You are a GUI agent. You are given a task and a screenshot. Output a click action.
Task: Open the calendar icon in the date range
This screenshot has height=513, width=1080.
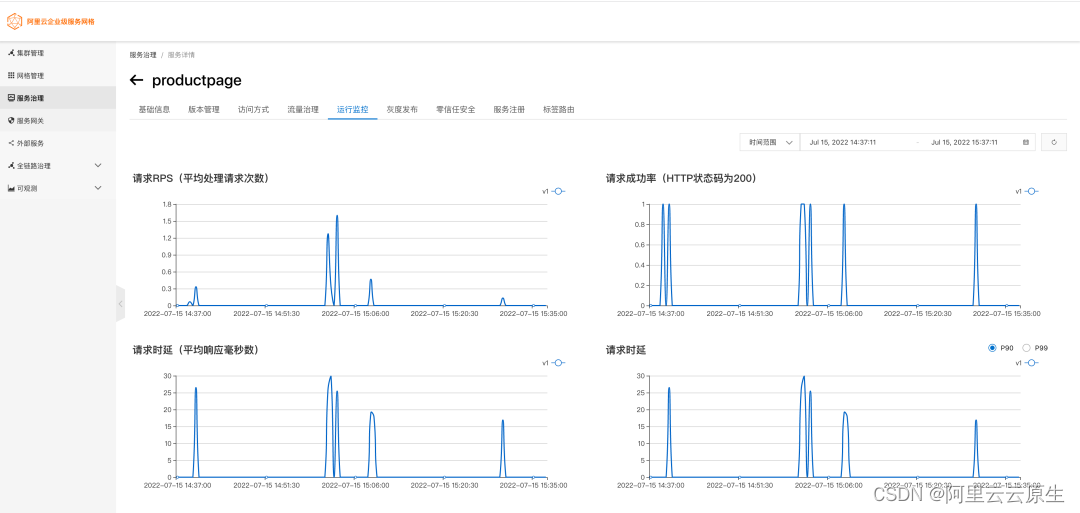pos(1026,143)
